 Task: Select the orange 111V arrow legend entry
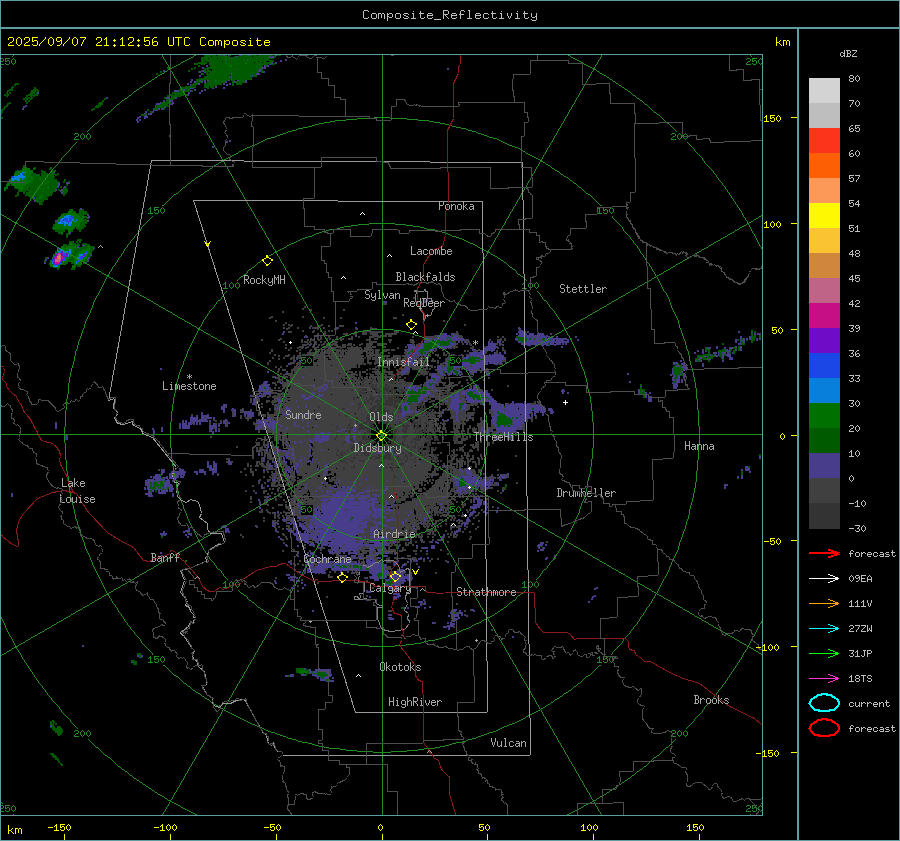824,603
